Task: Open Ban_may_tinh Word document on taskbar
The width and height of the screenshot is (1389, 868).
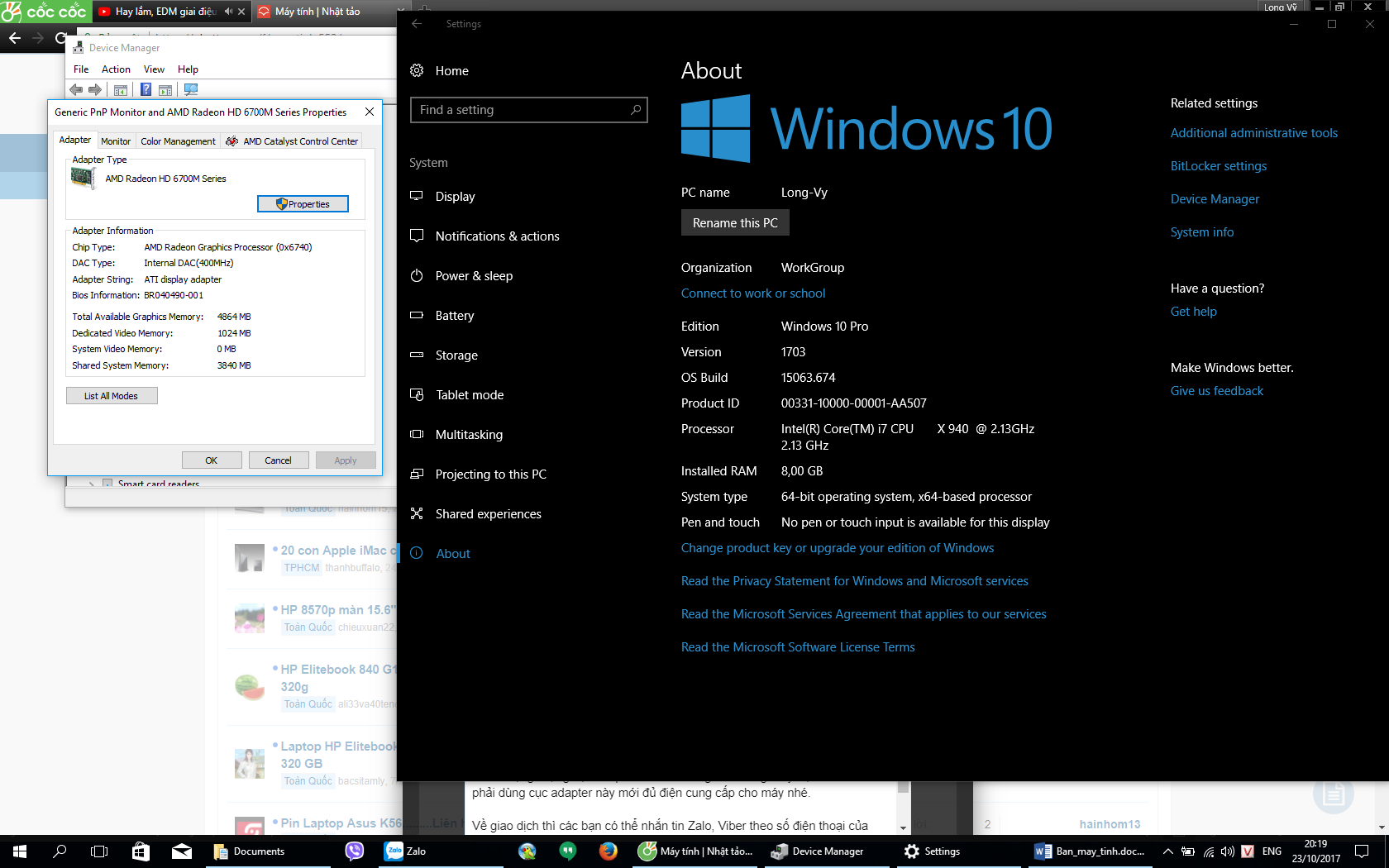Action: click(1091, 851)
